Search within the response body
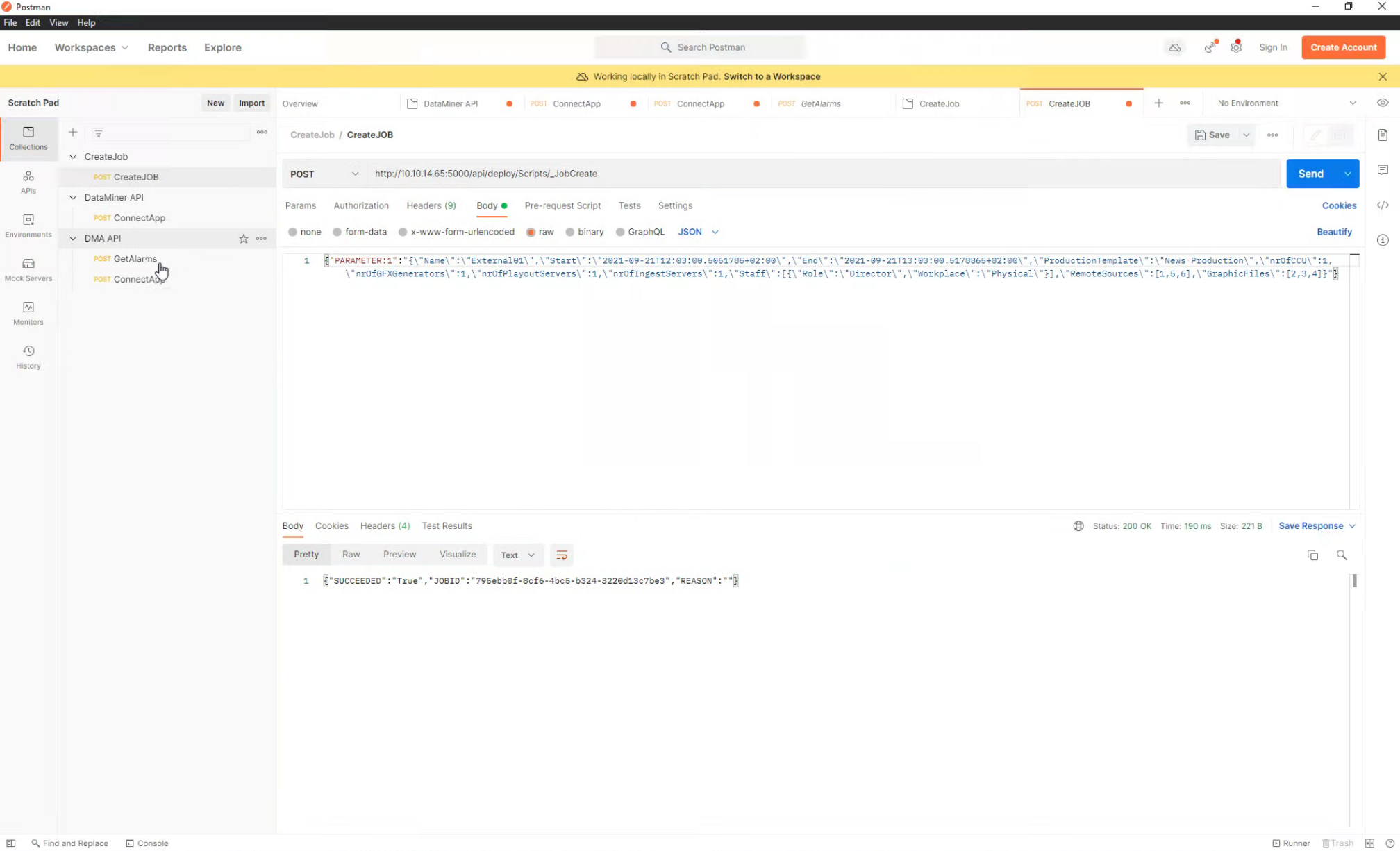1400x851 pixels. pos(1342,555)
